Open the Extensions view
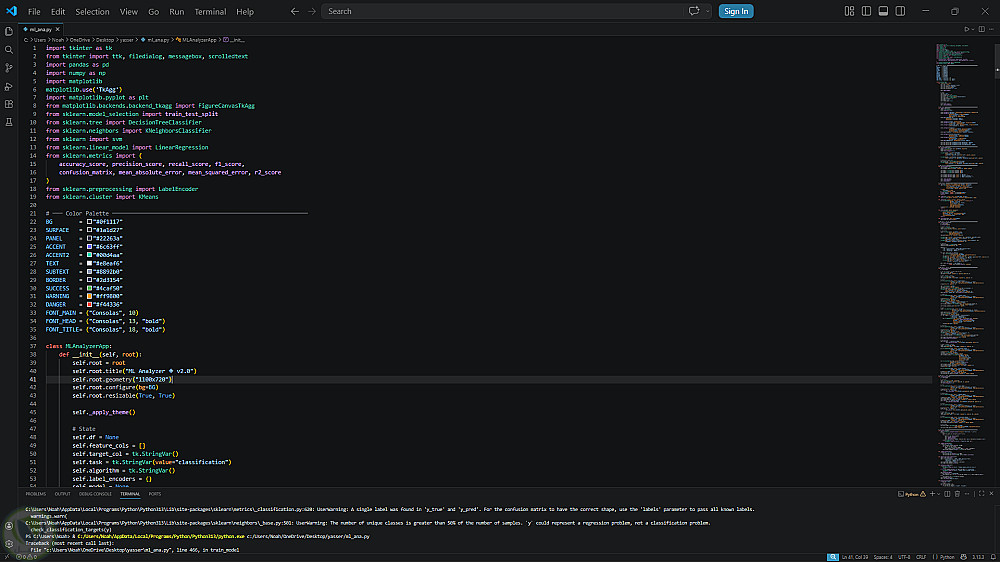Screen dimensions: 1000x562 [x=9, y=104]
